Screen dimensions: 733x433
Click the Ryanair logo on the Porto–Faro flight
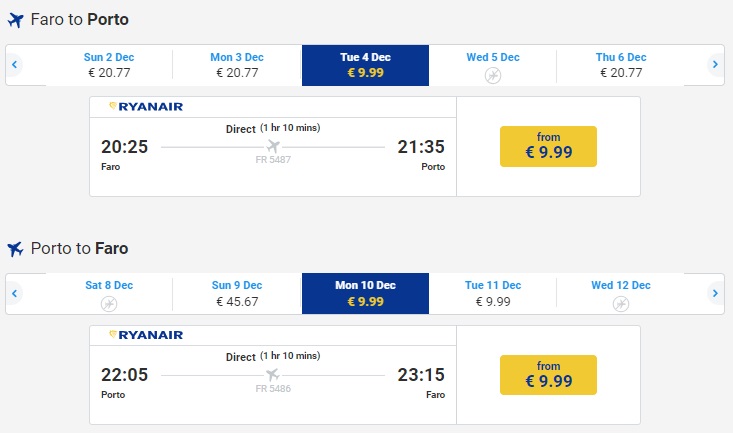click(151, 334)
